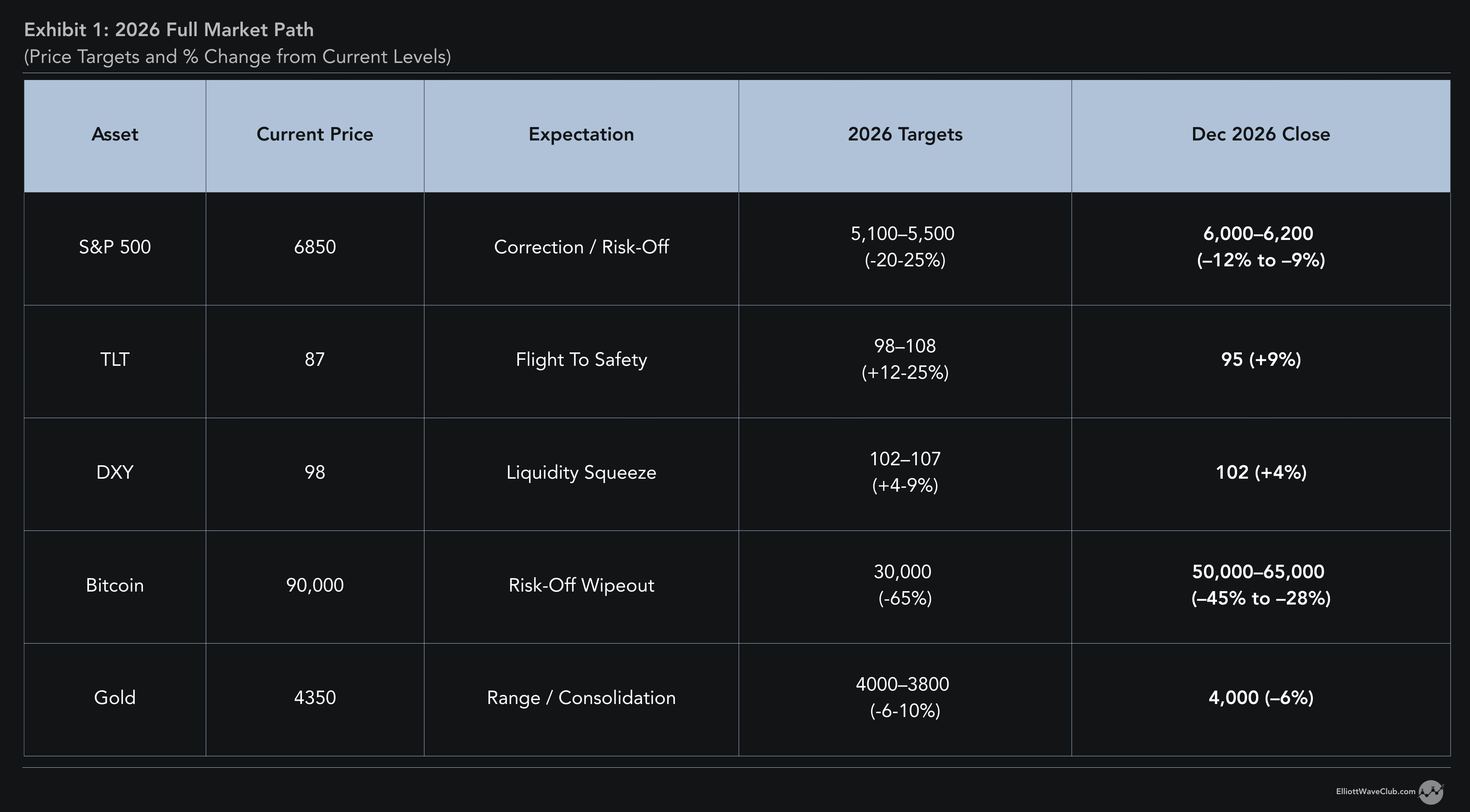Select the 2026 Targets column header
Screen dimensions: 1470x812
[x=904, y=135]
